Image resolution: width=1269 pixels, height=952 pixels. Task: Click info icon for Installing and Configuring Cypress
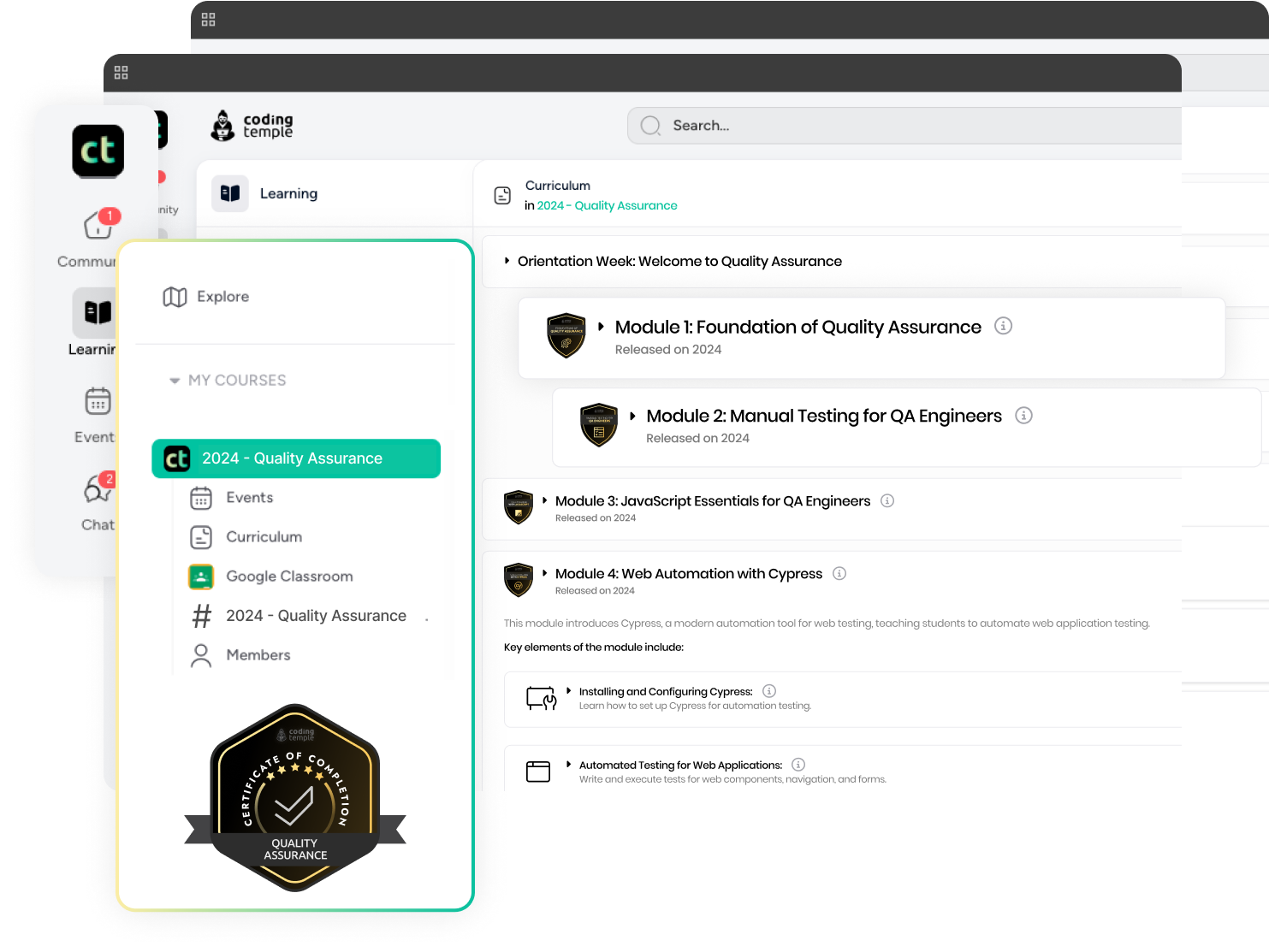[x=769, y=691]
